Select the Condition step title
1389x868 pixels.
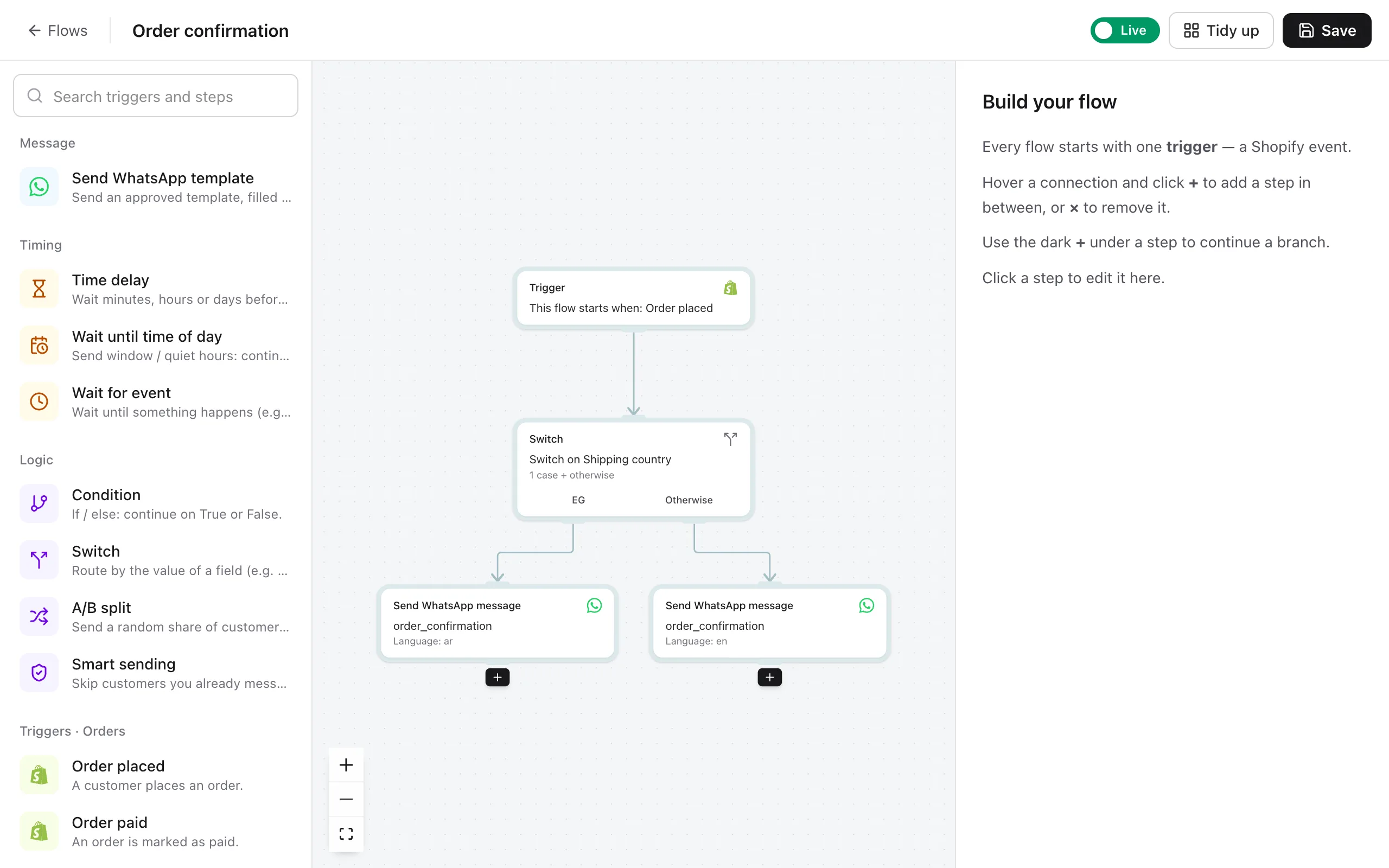coord(106,495)
